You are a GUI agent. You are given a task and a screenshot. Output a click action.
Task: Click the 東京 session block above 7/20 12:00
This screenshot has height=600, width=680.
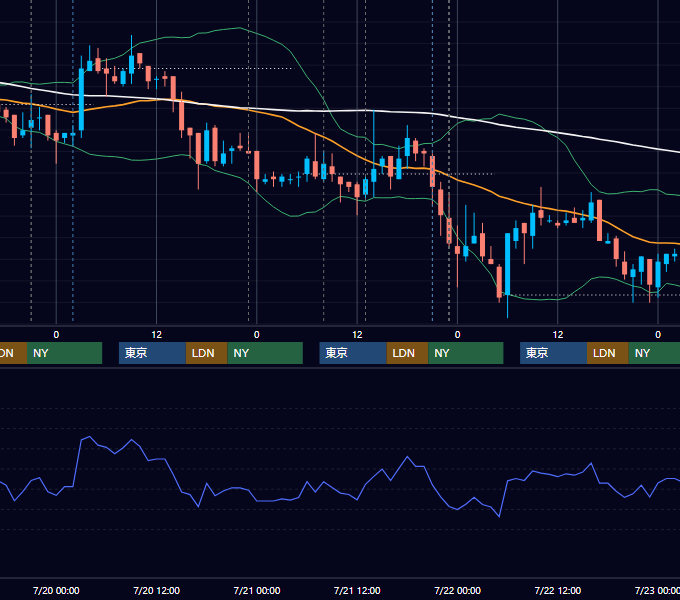coord(153,353)
